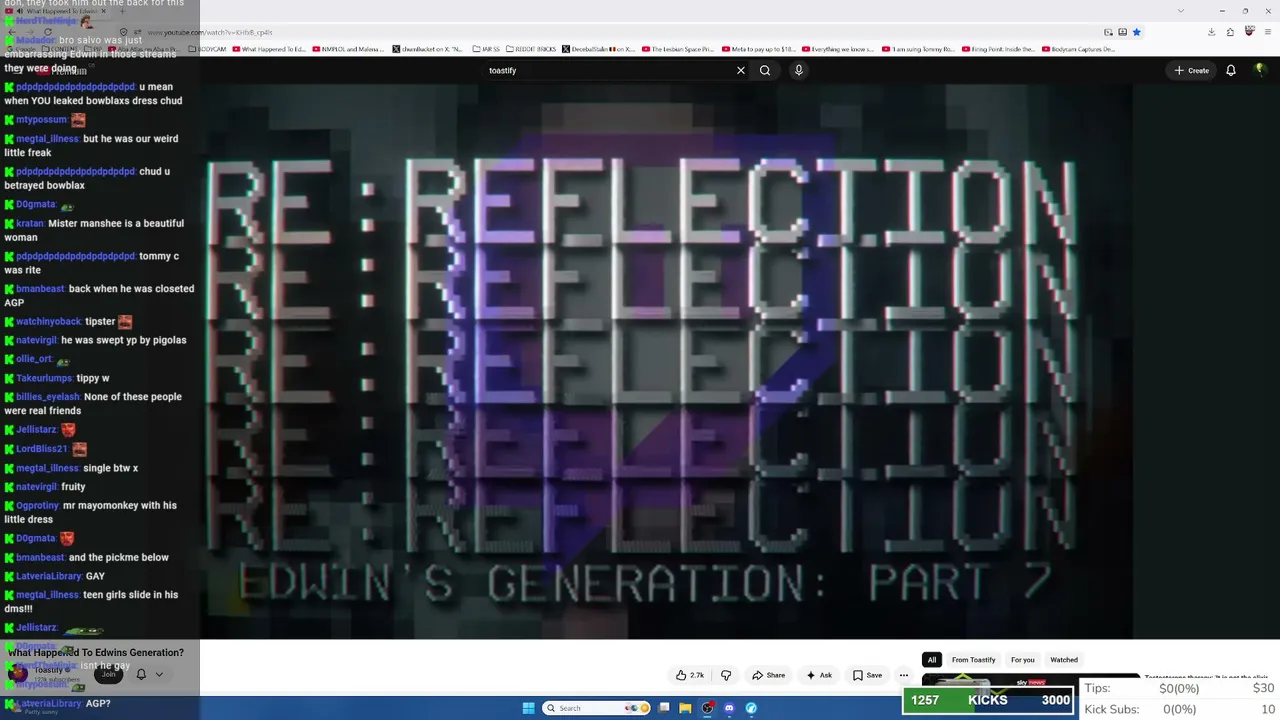1280x720 pixels.
Task: Click chat username 'watchinyoback'
Action: 49,322
